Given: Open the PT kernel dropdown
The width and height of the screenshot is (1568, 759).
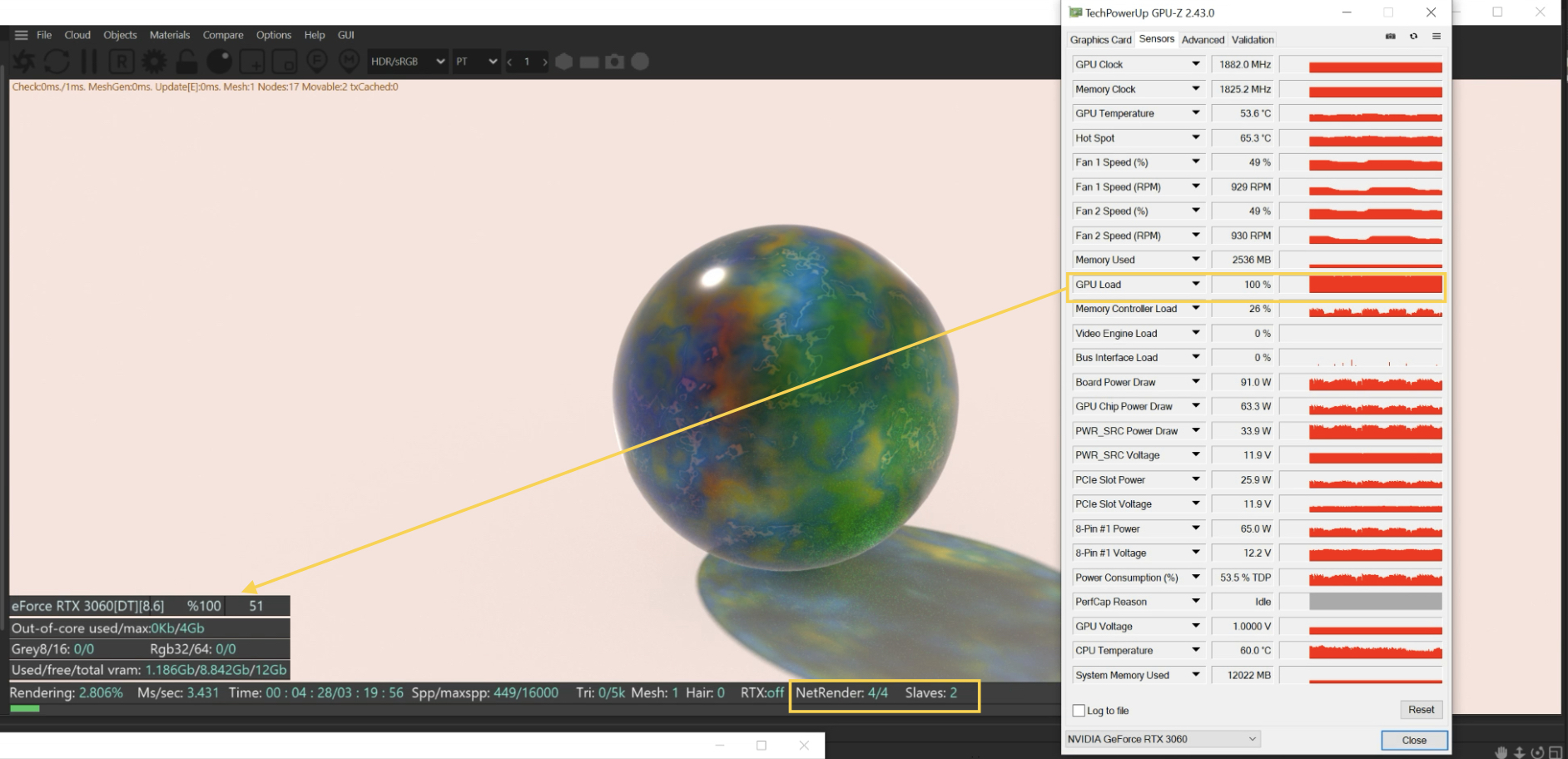Looking at the screenshot, I should click(x=476, y=62).
